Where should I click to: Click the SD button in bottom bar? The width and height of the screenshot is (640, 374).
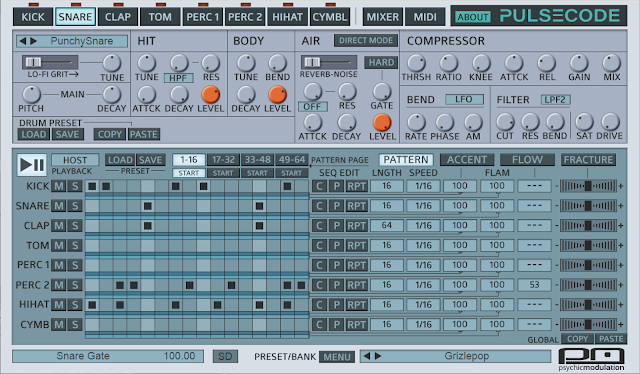[225, 356]
